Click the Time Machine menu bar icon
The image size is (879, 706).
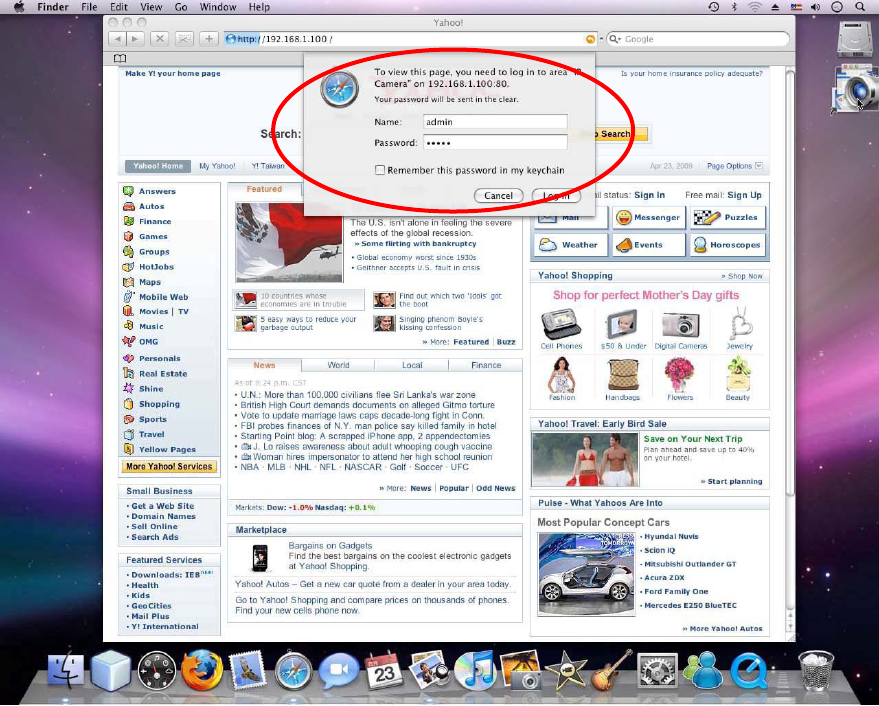point(714,7)
